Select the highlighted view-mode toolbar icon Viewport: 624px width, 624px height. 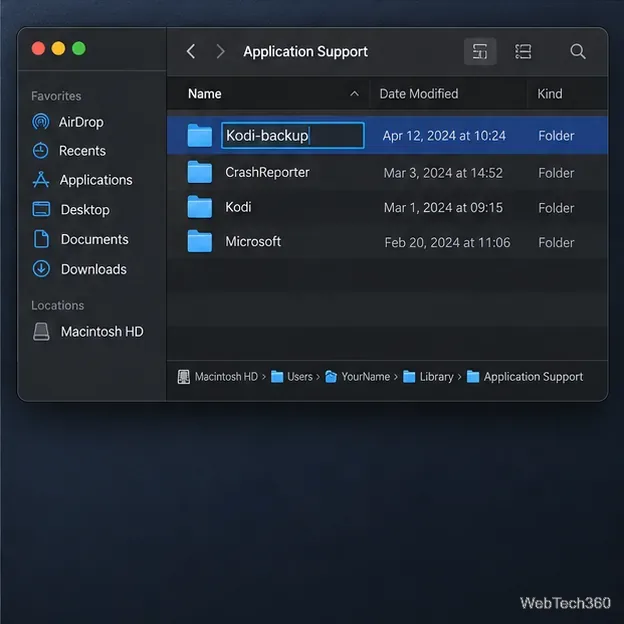point(480,51)
